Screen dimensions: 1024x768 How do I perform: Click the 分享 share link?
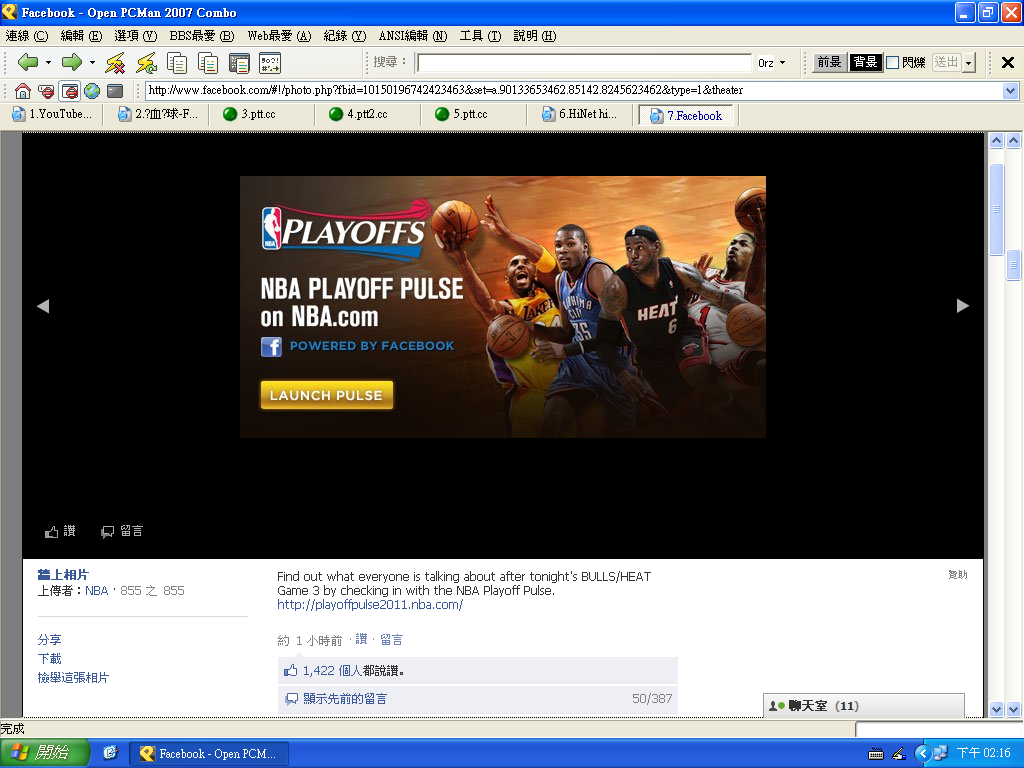pos(50,640)
